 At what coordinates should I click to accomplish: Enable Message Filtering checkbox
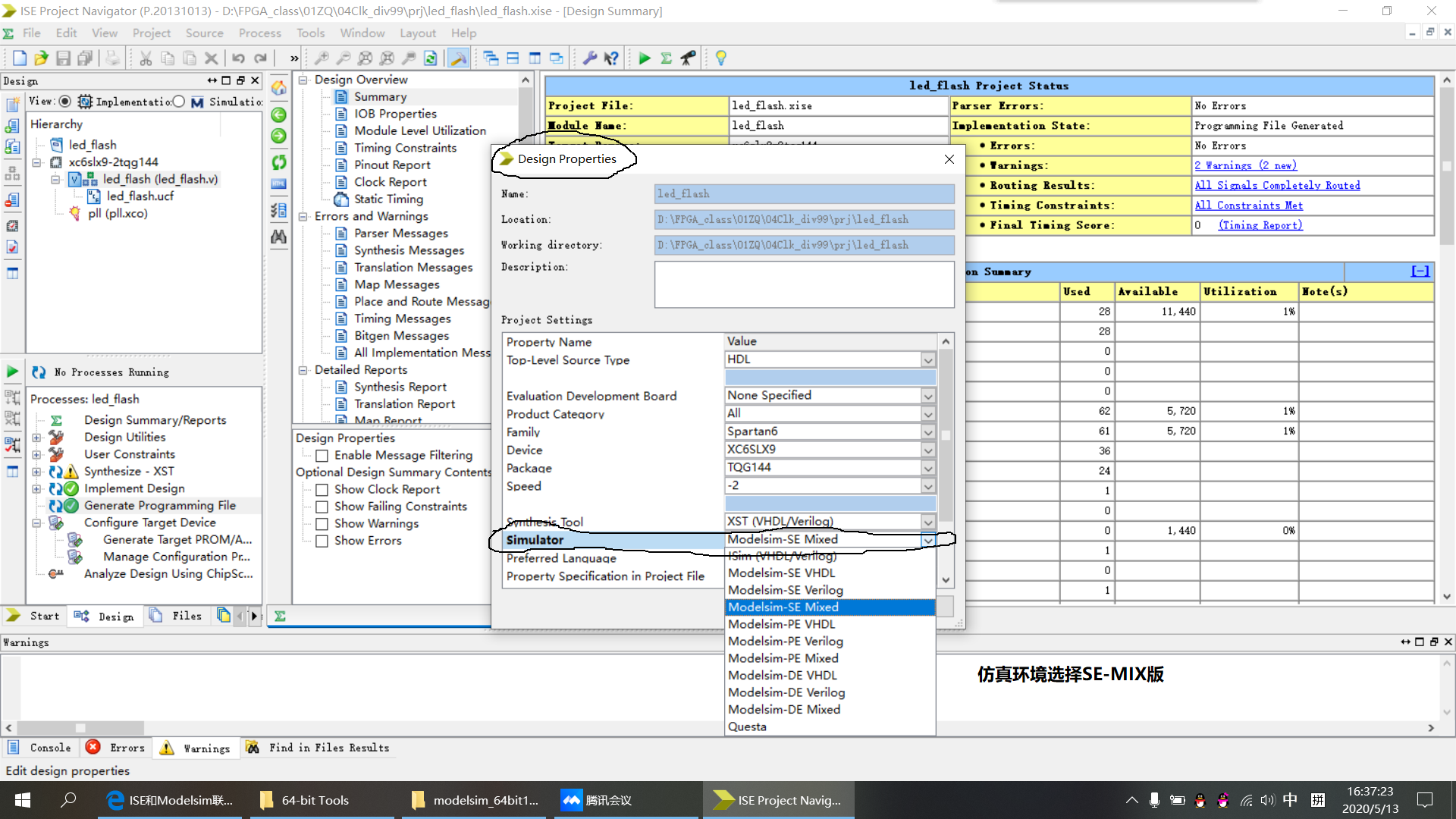(322, 456)
